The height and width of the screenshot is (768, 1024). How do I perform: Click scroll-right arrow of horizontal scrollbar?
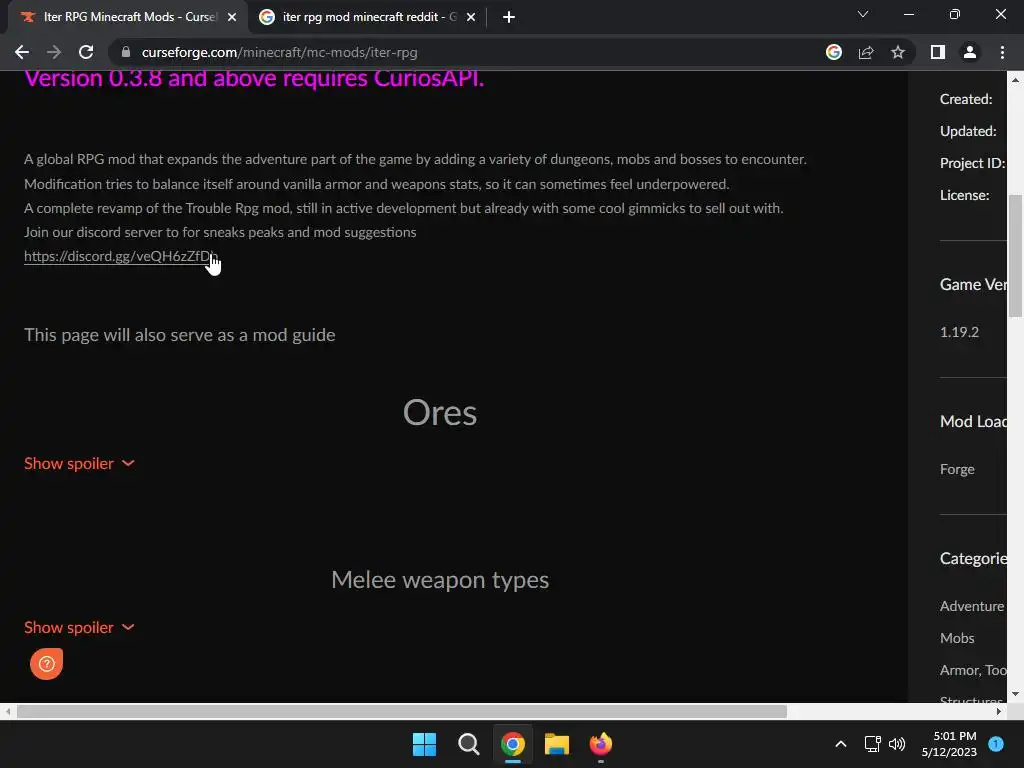[999, 711]
